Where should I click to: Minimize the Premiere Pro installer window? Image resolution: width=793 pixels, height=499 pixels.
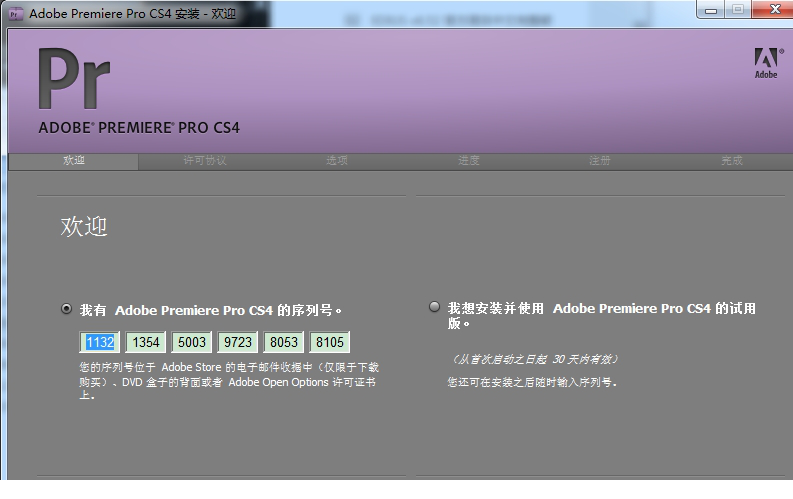[x=711, y=10]
